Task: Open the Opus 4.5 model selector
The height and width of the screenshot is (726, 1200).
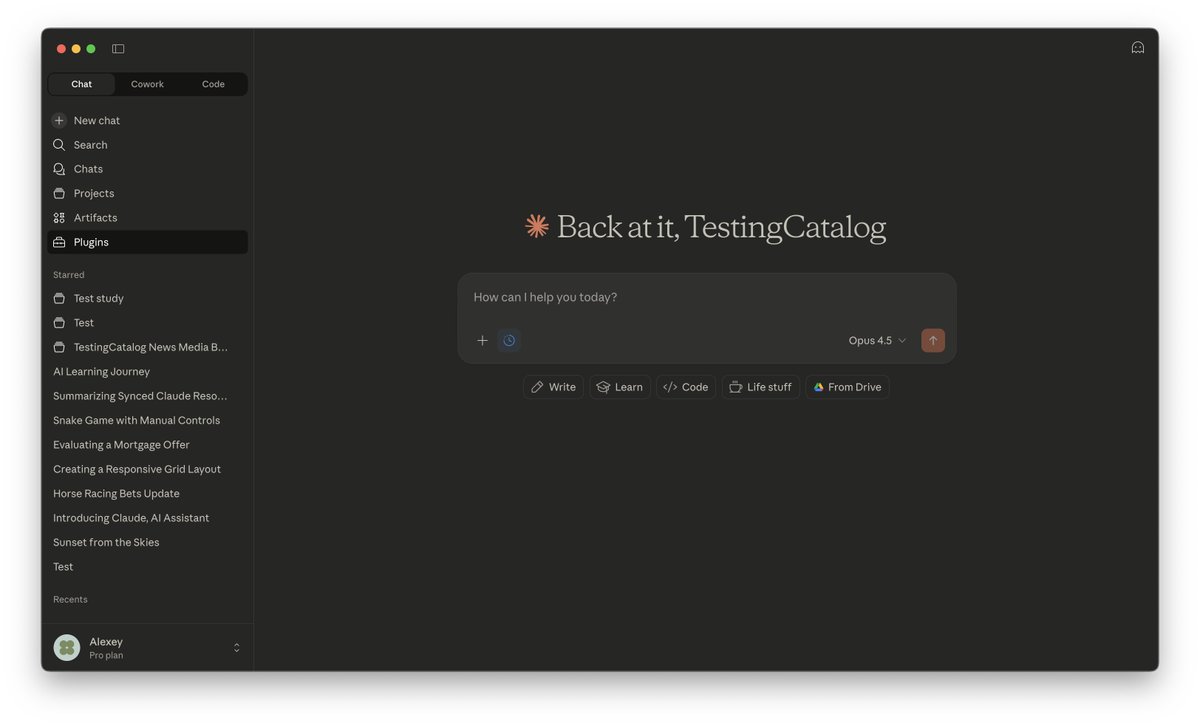Action: (x=877, y=340)
